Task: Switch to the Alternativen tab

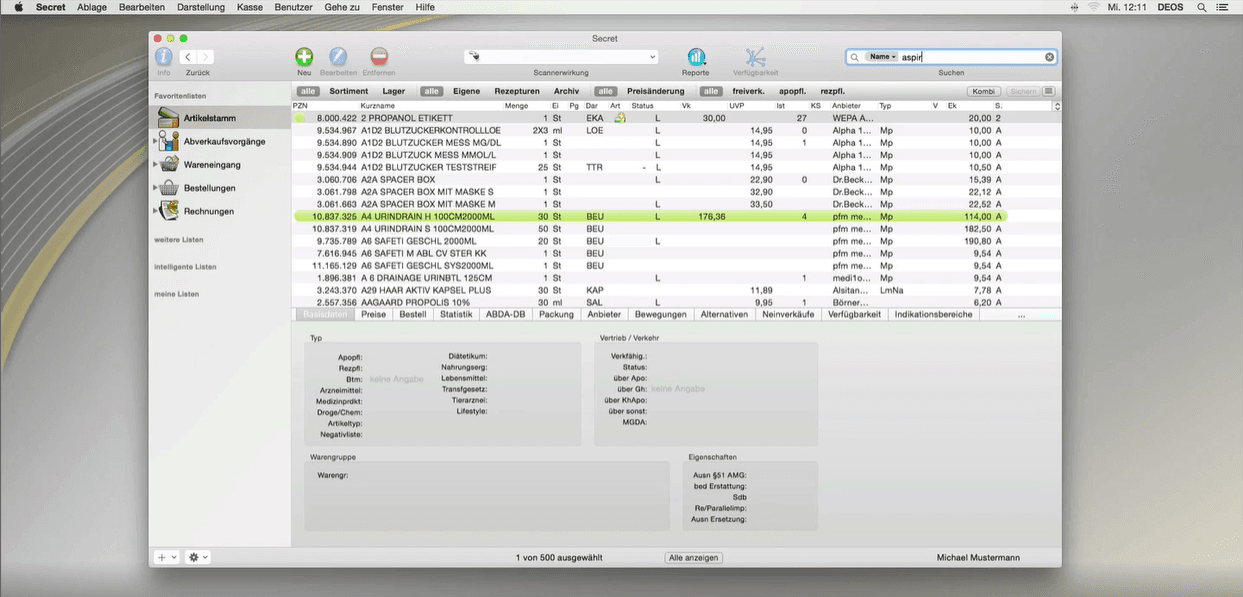Action: [724, 314]
